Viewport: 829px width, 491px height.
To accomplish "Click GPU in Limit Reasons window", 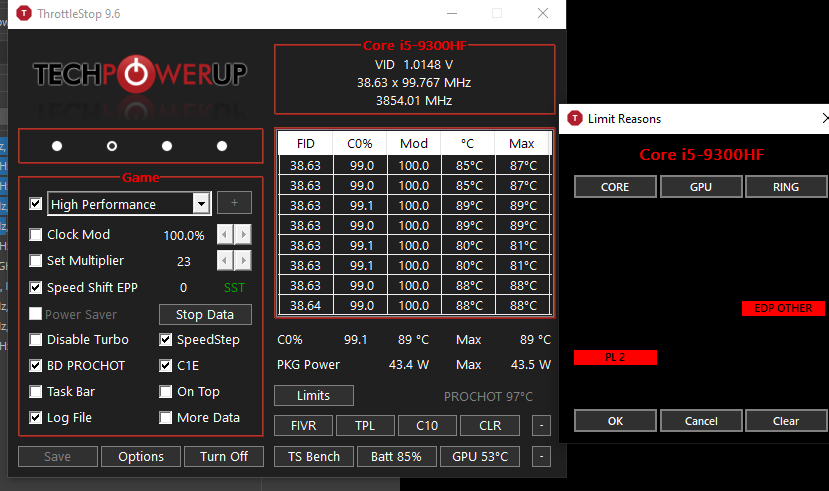I will 701,187.
